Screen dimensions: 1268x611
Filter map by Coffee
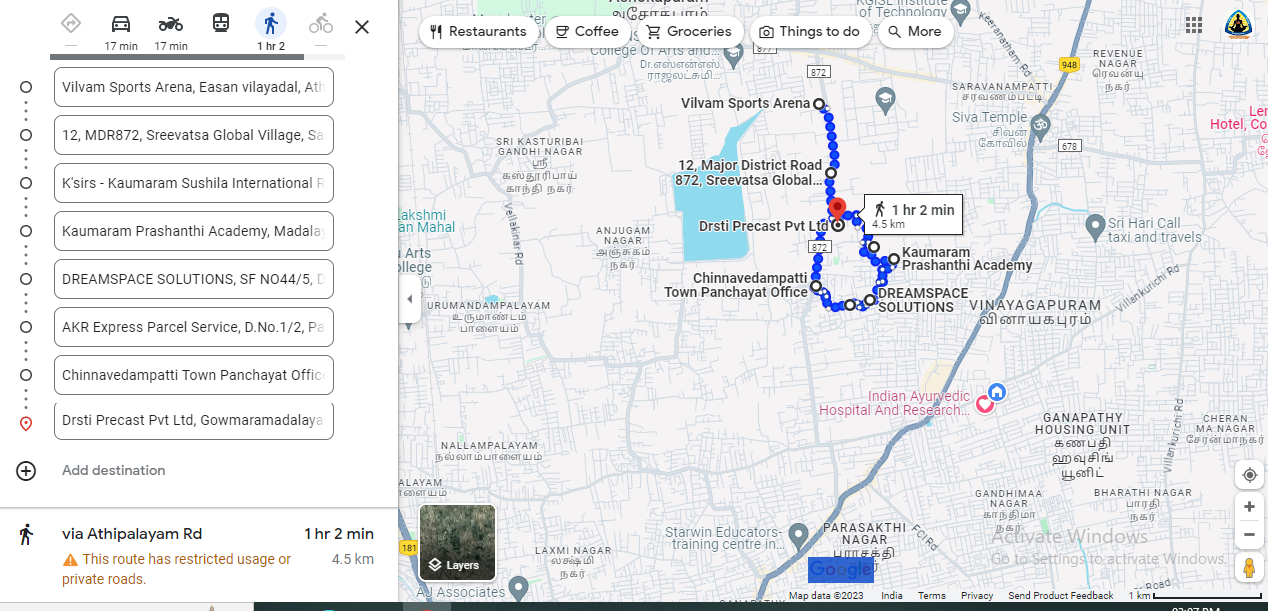587,32
